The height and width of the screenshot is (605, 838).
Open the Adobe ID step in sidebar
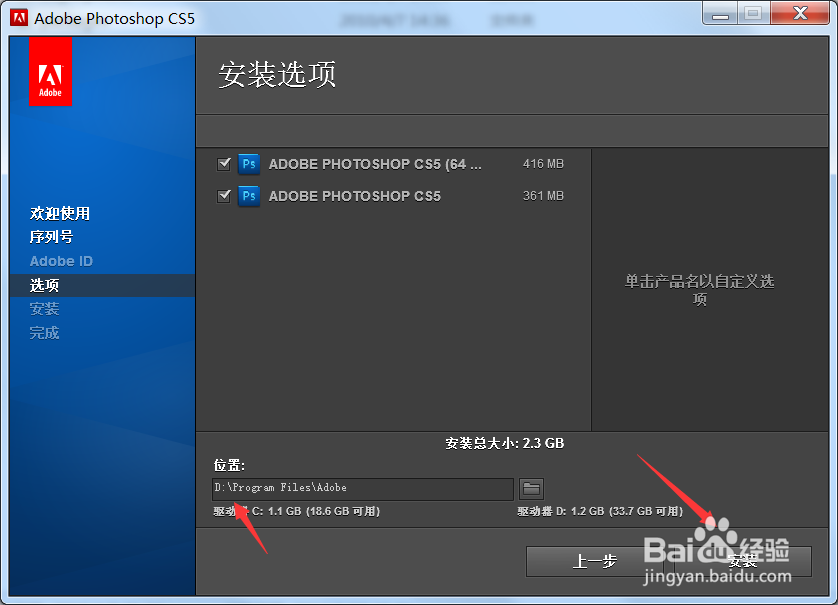coord(61,261)
